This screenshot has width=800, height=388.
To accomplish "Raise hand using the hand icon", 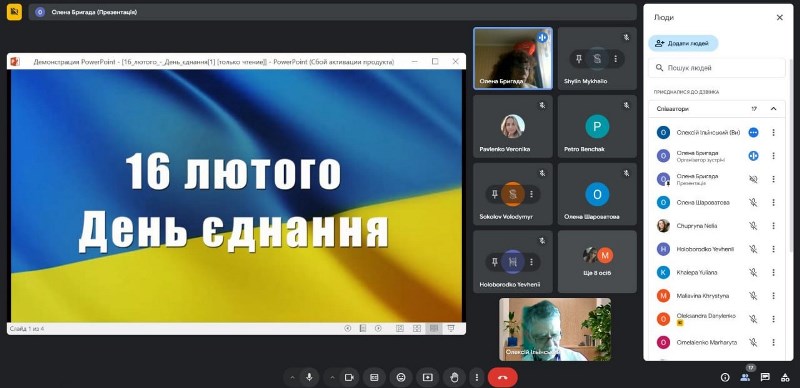I will [454, 377].
